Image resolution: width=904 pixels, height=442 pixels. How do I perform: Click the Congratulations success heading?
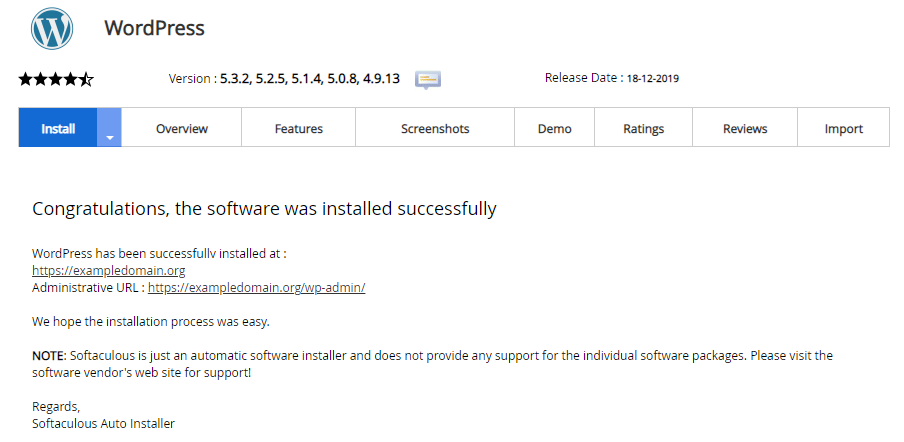[x=264, y=209]
